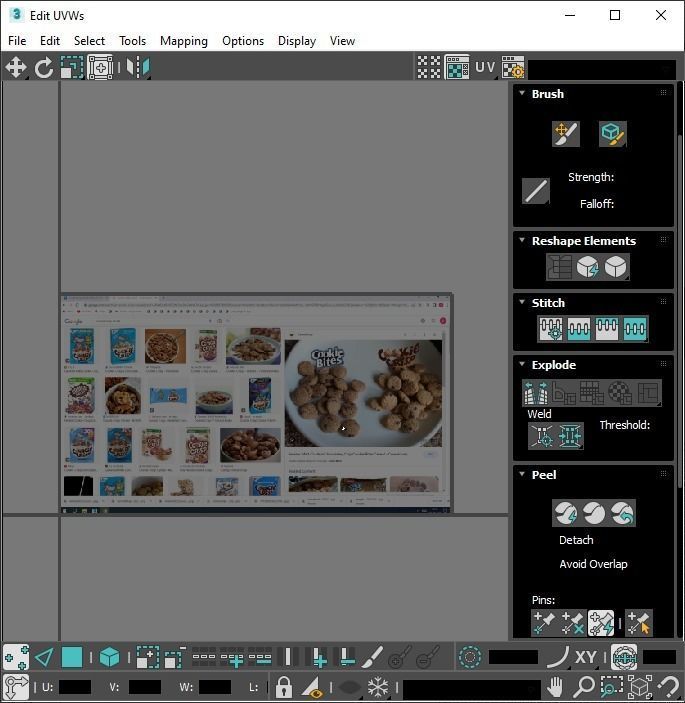Image resolution: width=685 pixels, height=703 pixels.
Task: Enable Polygon sub-object mode
Action: (x=72, y=657)
